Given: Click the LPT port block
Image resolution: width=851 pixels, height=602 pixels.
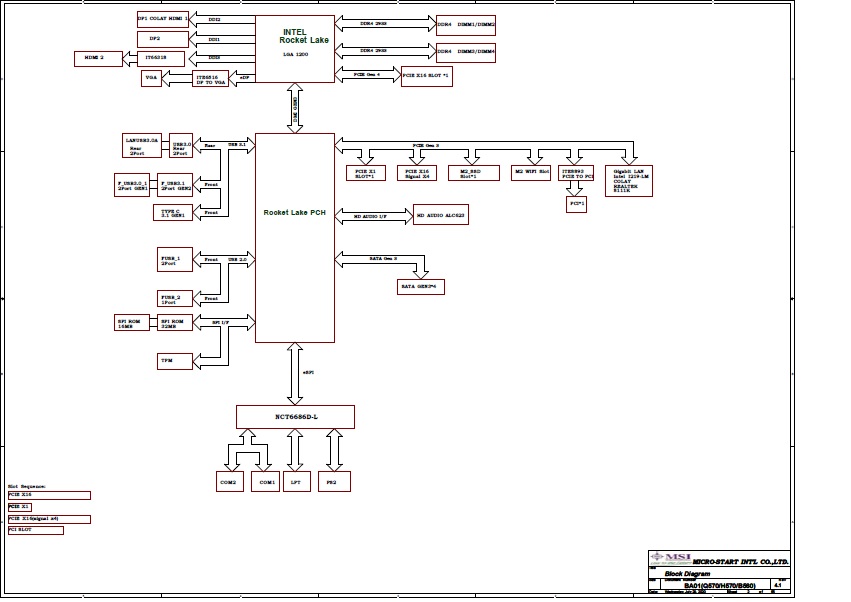Looking at the screenshot, I should click(294, 482).
